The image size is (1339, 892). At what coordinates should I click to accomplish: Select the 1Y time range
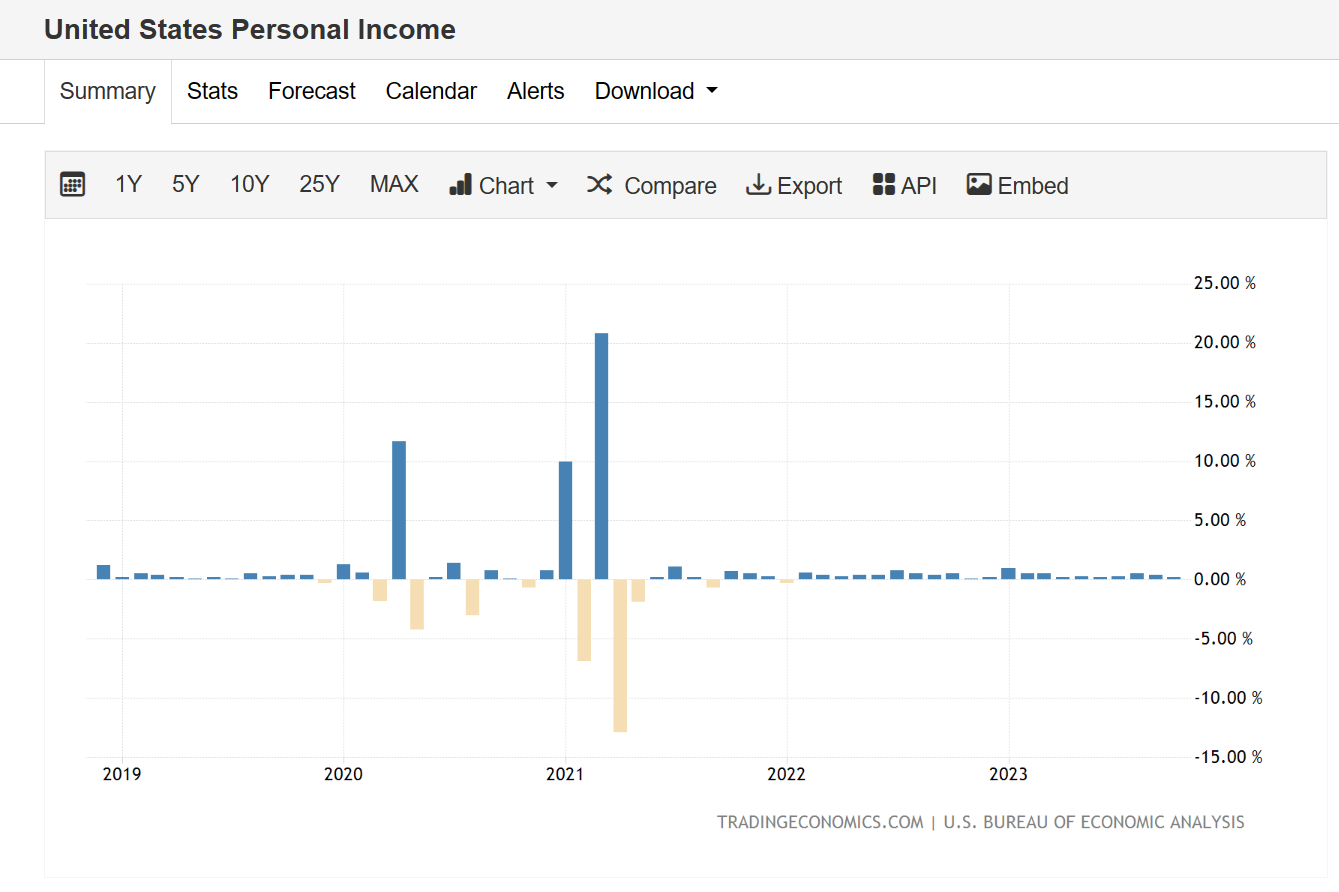pyautogui.click(x=128, y=184)
